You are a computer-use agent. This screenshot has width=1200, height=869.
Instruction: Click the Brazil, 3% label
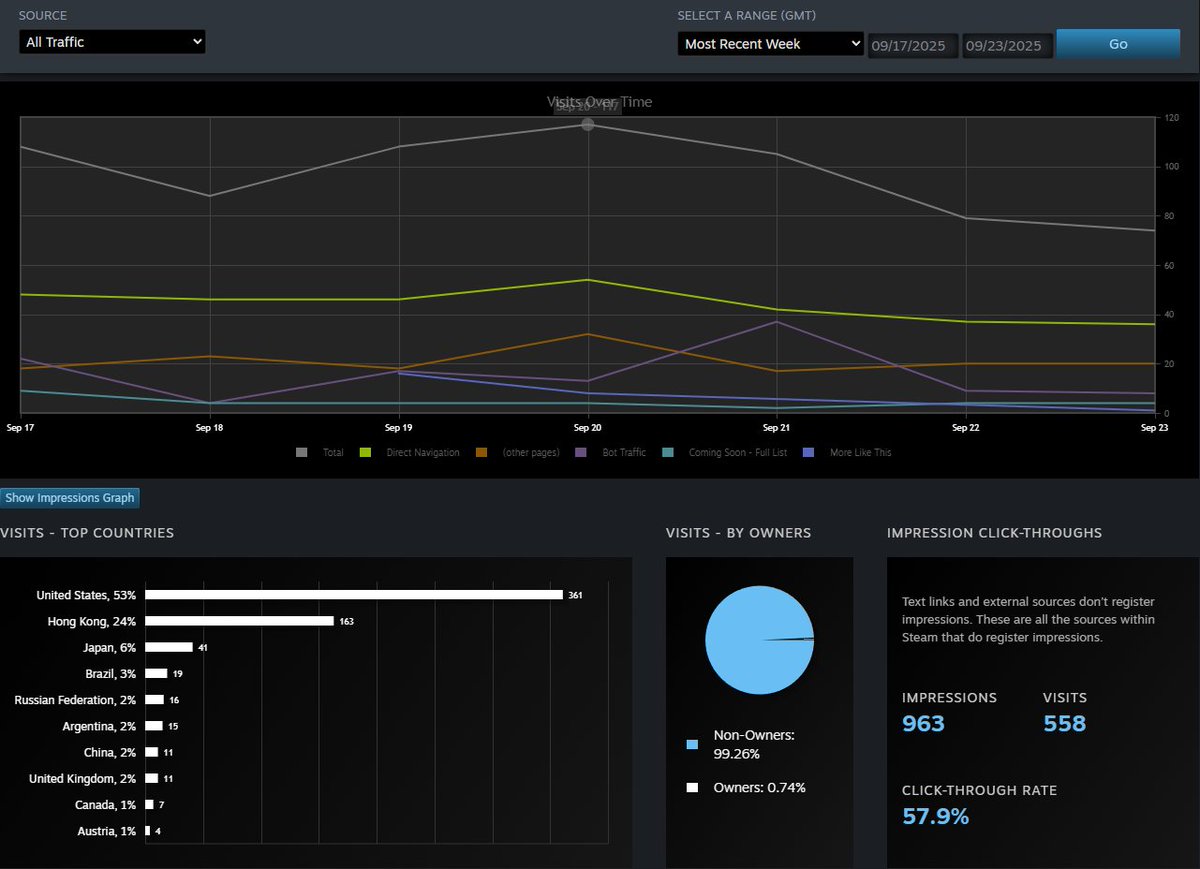[108, 674]
